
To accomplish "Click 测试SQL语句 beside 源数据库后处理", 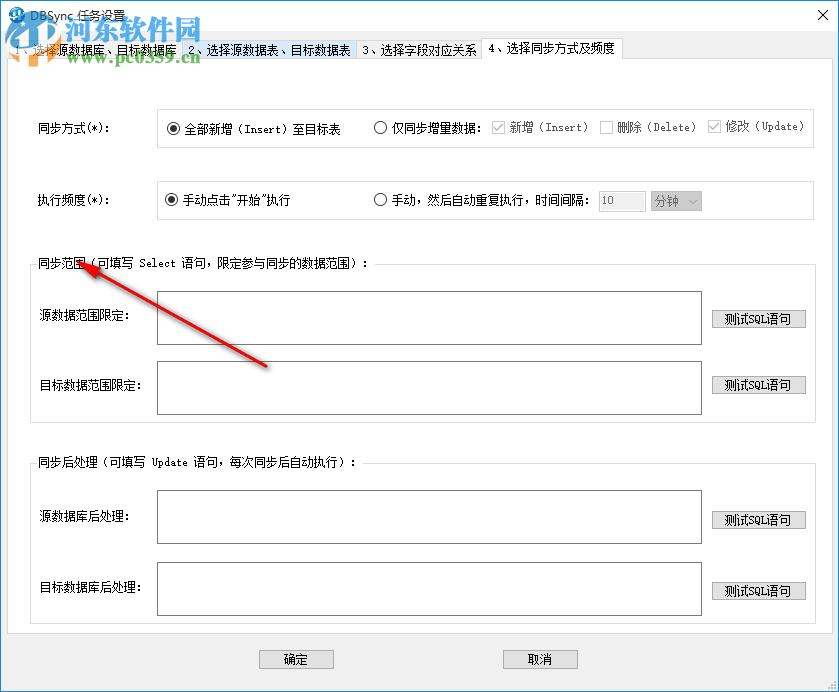I will [758, 520].
